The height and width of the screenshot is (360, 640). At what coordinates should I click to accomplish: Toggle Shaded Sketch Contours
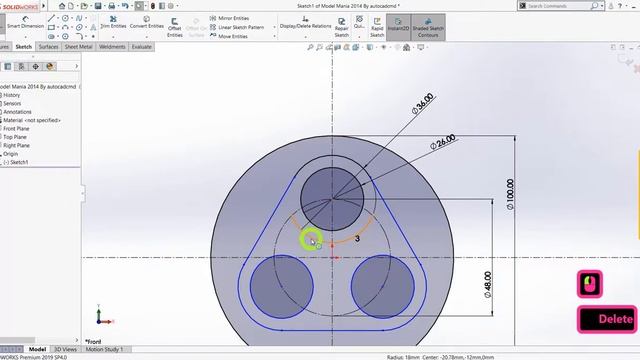428,27
